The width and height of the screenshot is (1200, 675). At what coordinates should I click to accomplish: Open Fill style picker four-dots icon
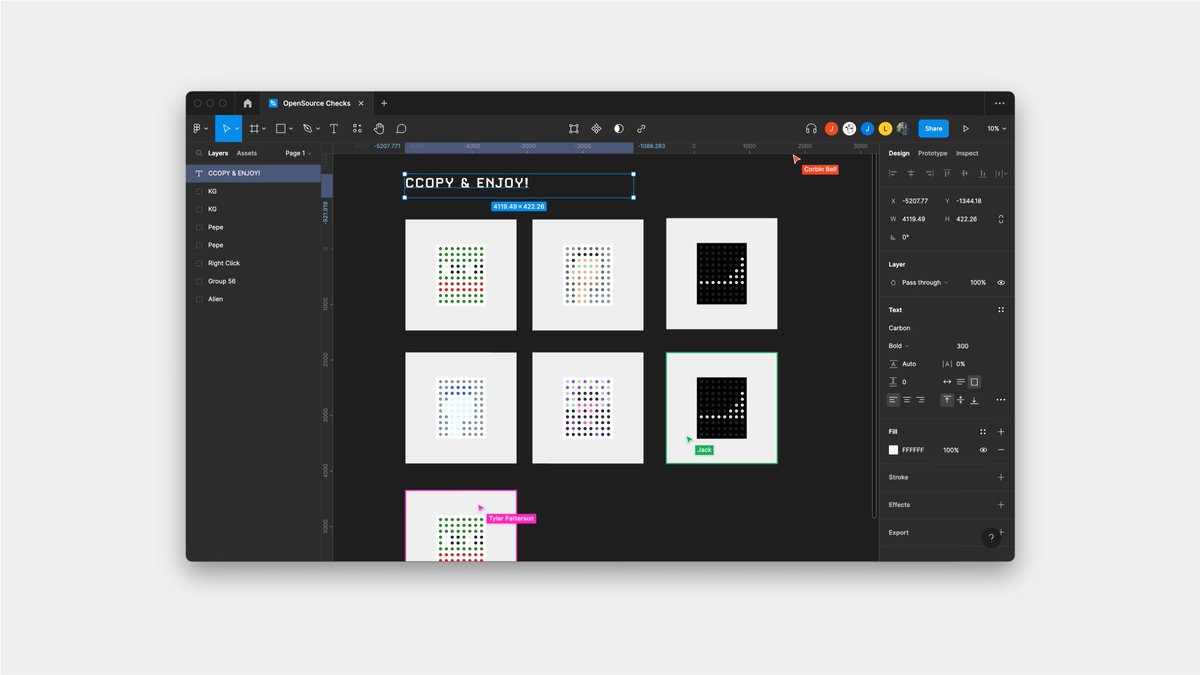tap(983, 432)
